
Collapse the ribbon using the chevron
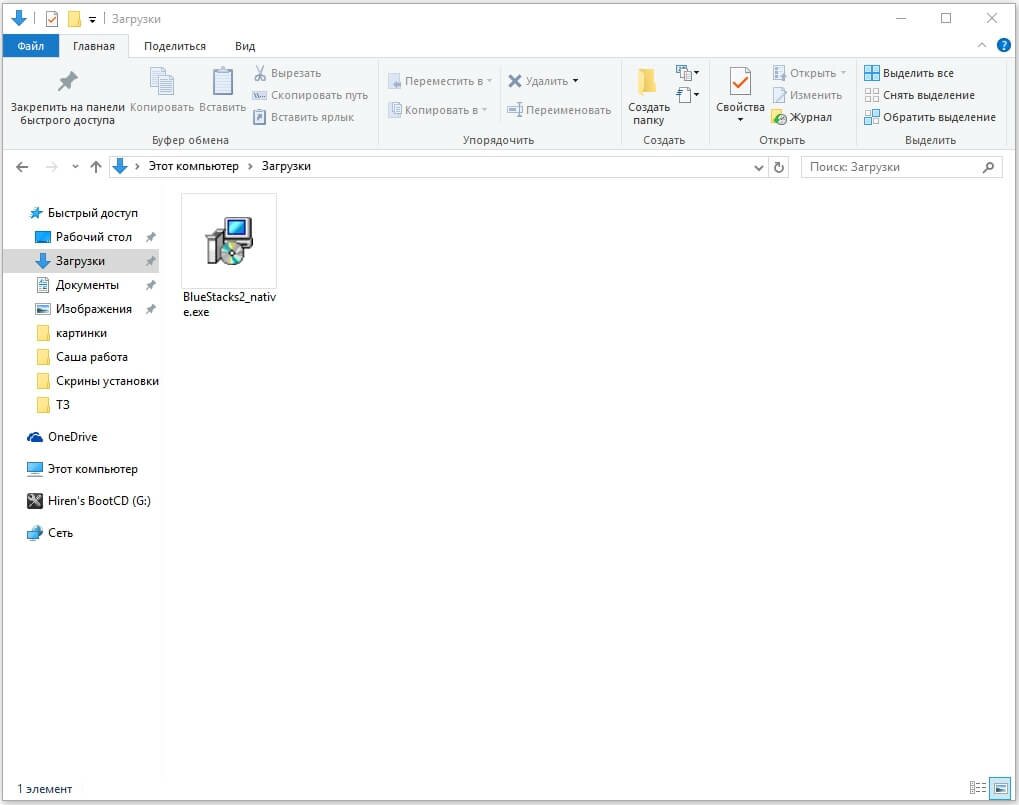(x=982, y=46)
